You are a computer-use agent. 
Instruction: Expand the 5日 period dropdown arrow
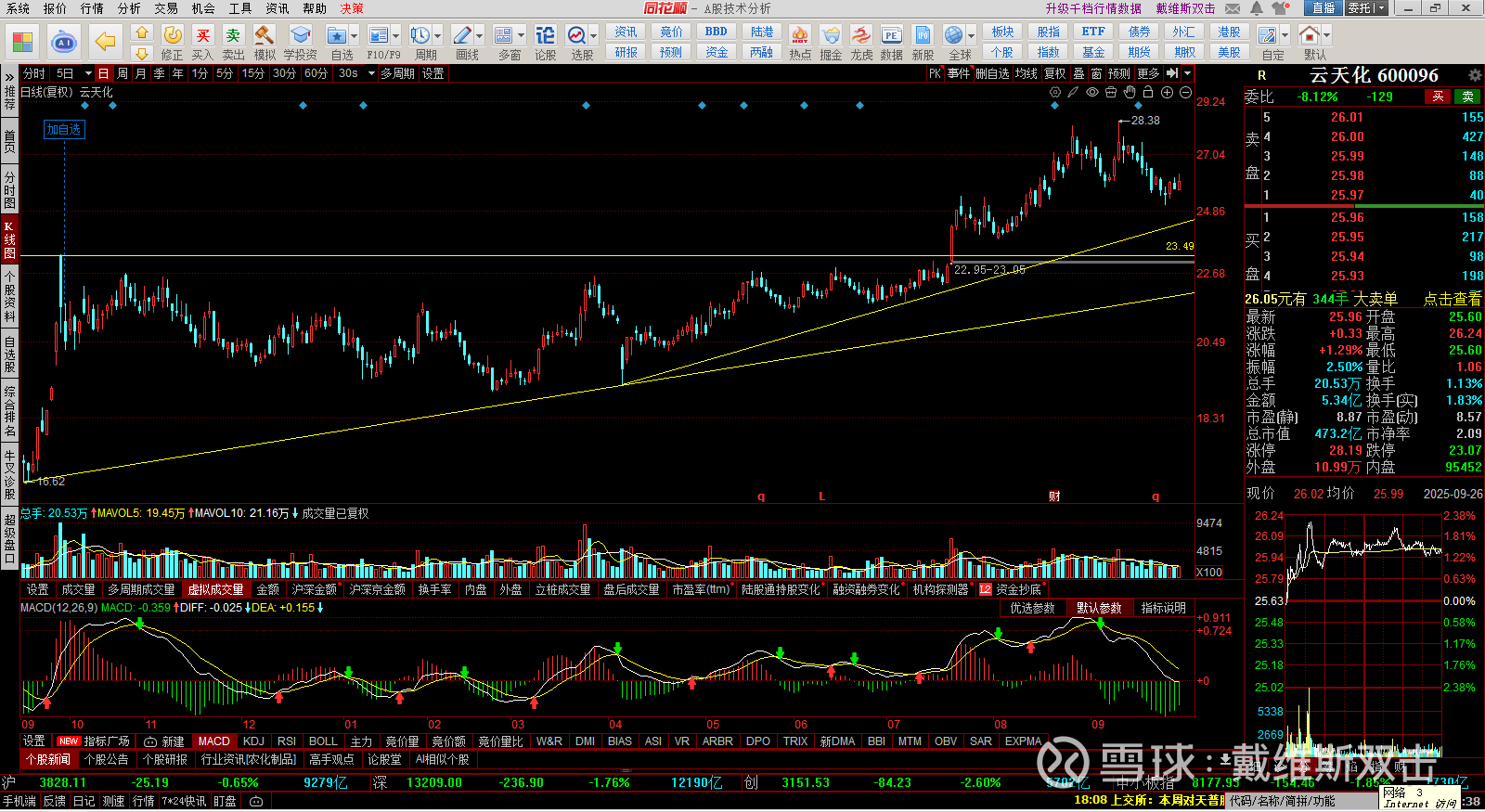[88, 73]
